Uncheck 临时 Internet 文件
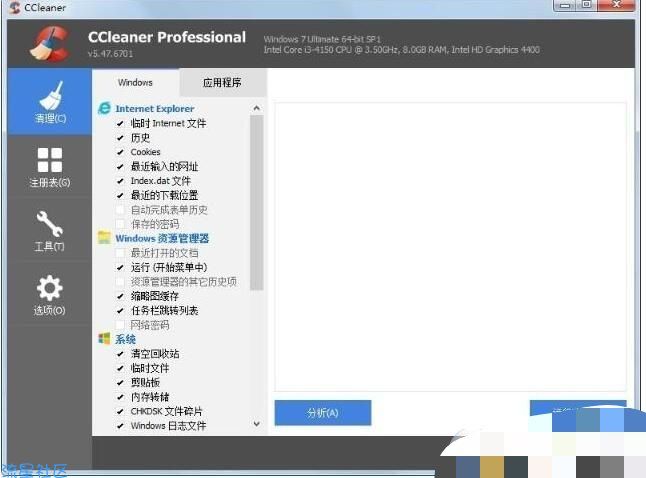The width and height of the screenshot is (646, 478). tap(120, 123)
